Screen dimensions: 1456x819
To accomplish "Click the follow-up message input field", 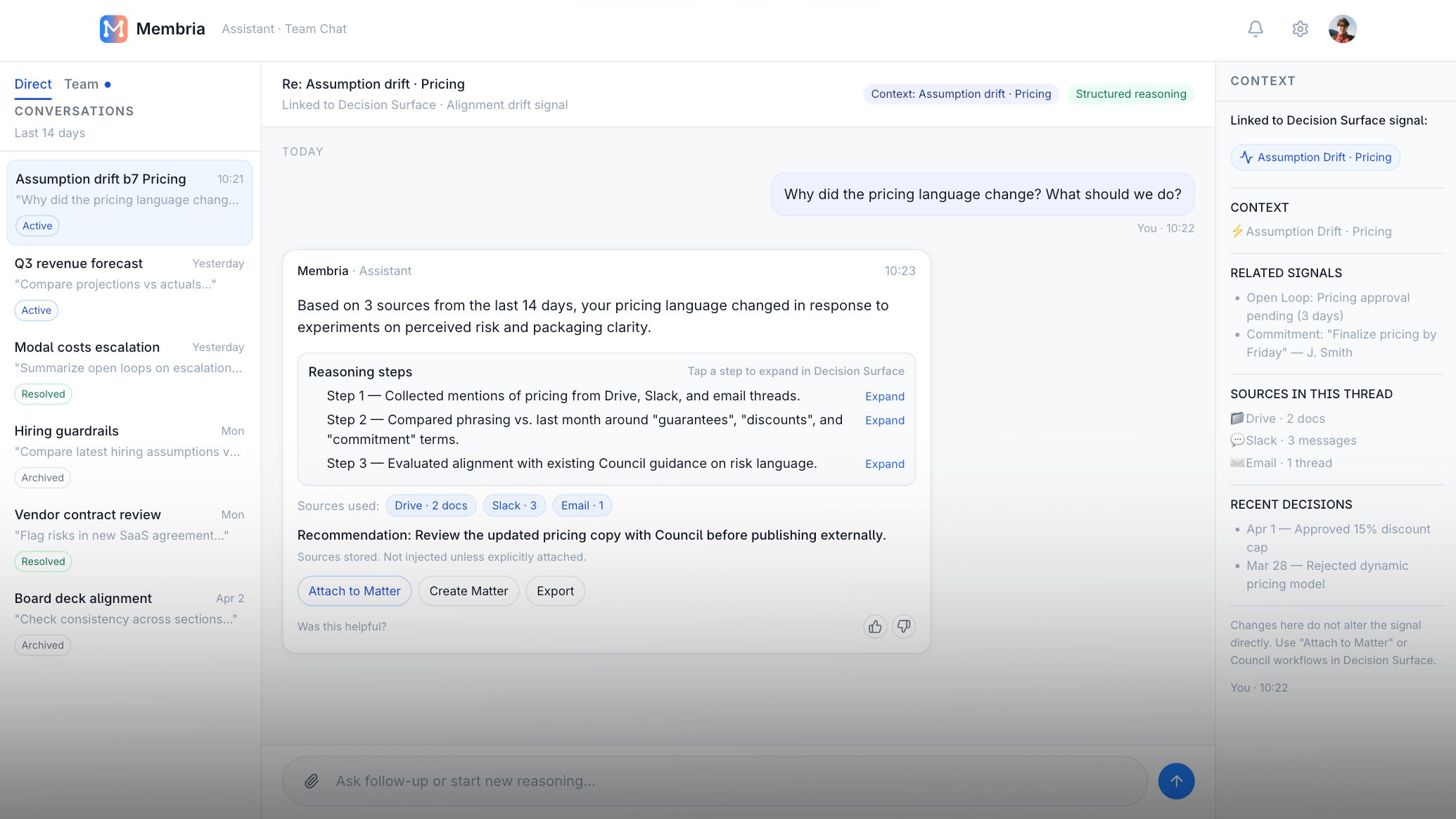I will point(732,781).
